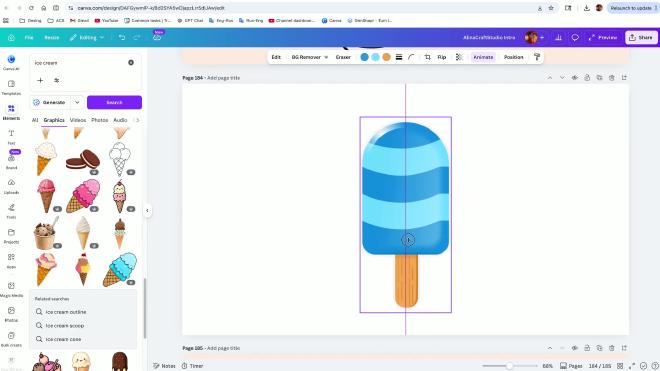This screenshot has width=660, height=371.
Task: Click the purple Search button
Action: pyautogui.click(x=114, y=102)
